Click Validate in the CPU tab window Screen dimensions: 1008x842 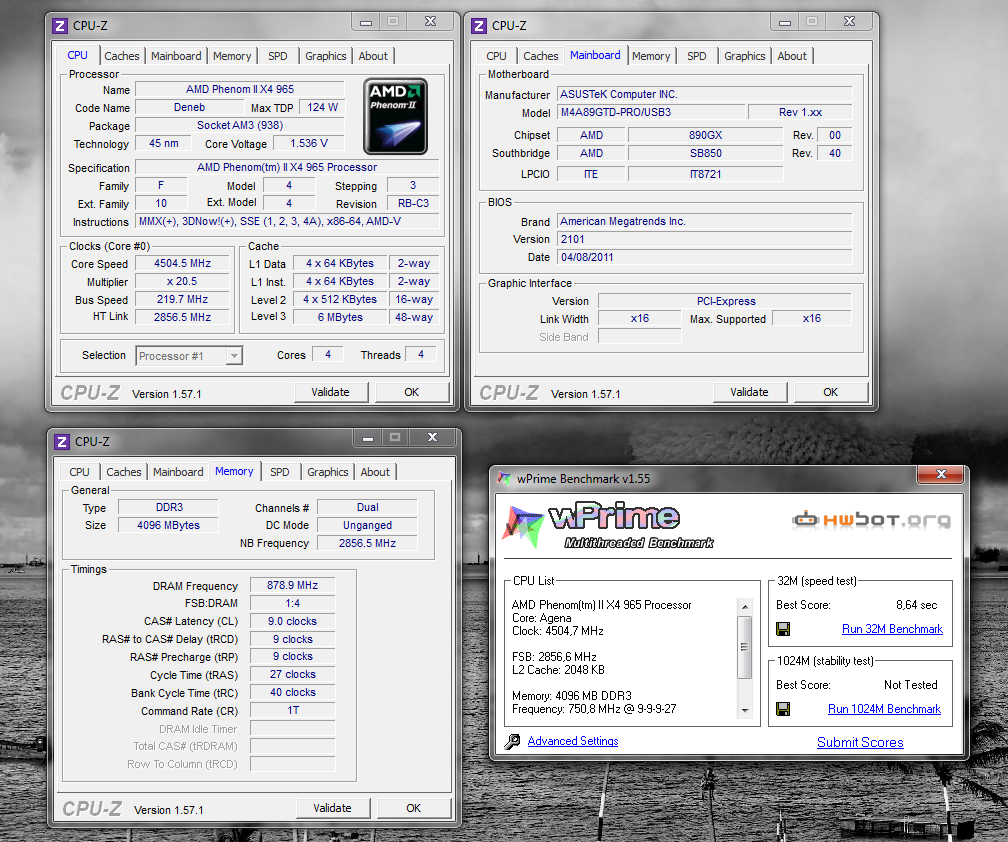(x=330, y=392)
